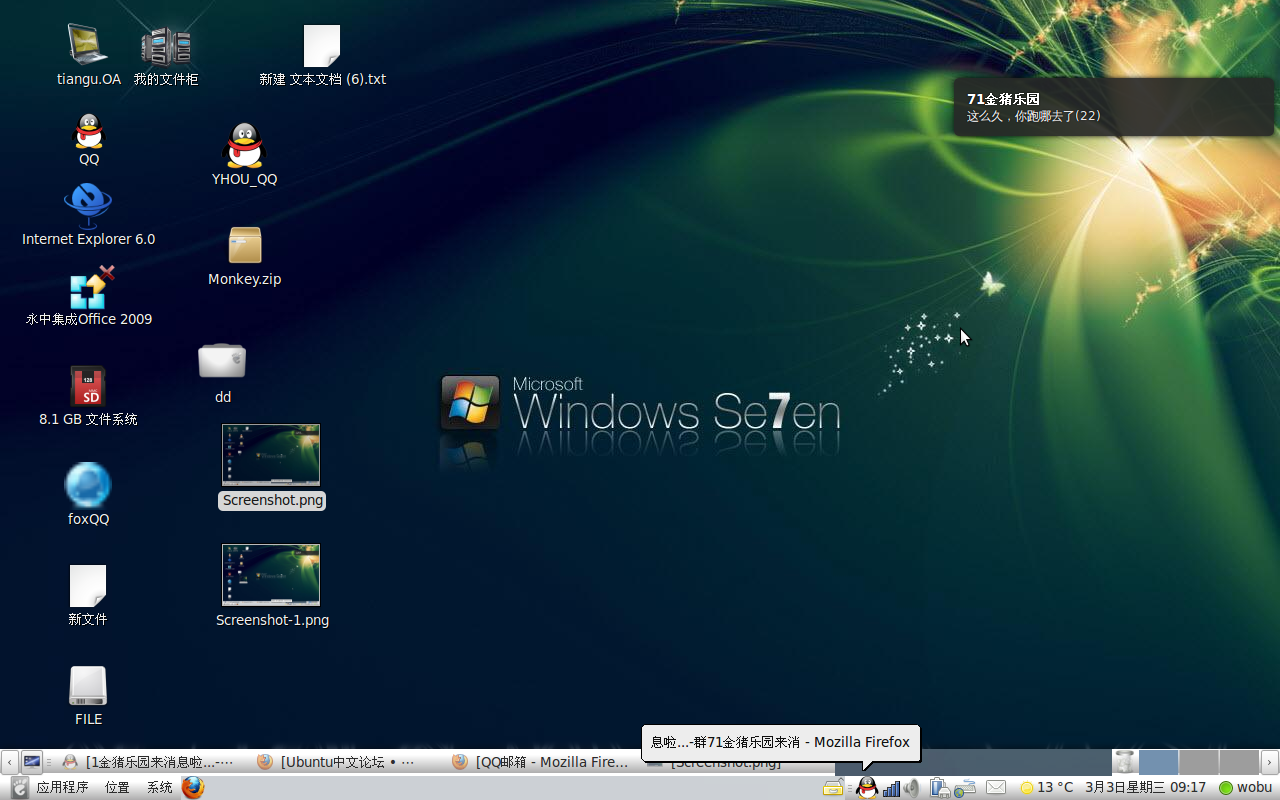Click the show desktop button in panel
The image size is (1280, 800).
(x=32, y=762)
